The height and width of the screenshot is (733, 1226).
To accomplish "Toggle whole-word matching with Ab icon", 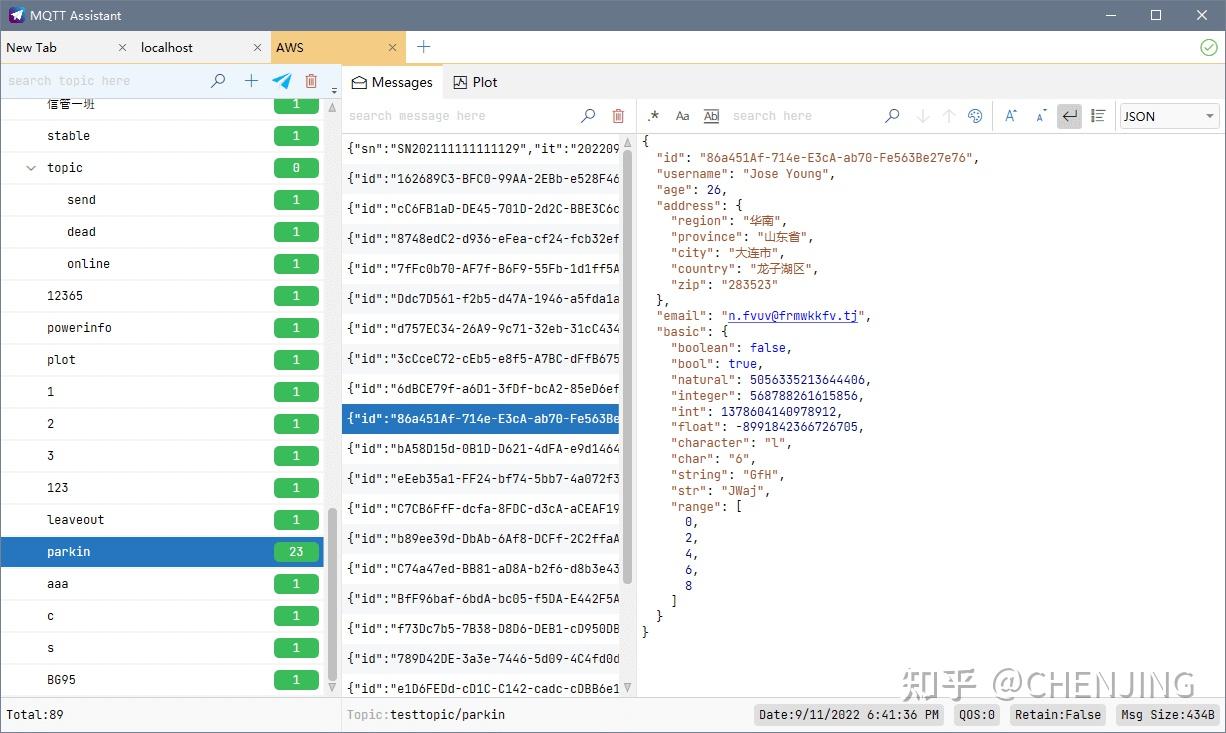I will (711, 116).
